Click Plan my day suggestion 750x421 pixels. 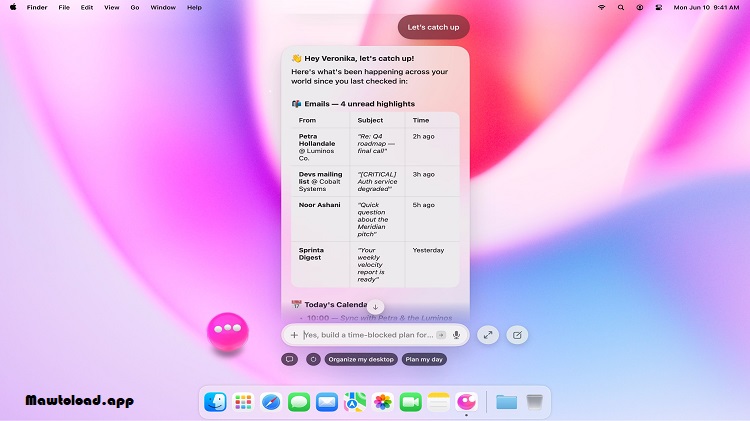424,359
